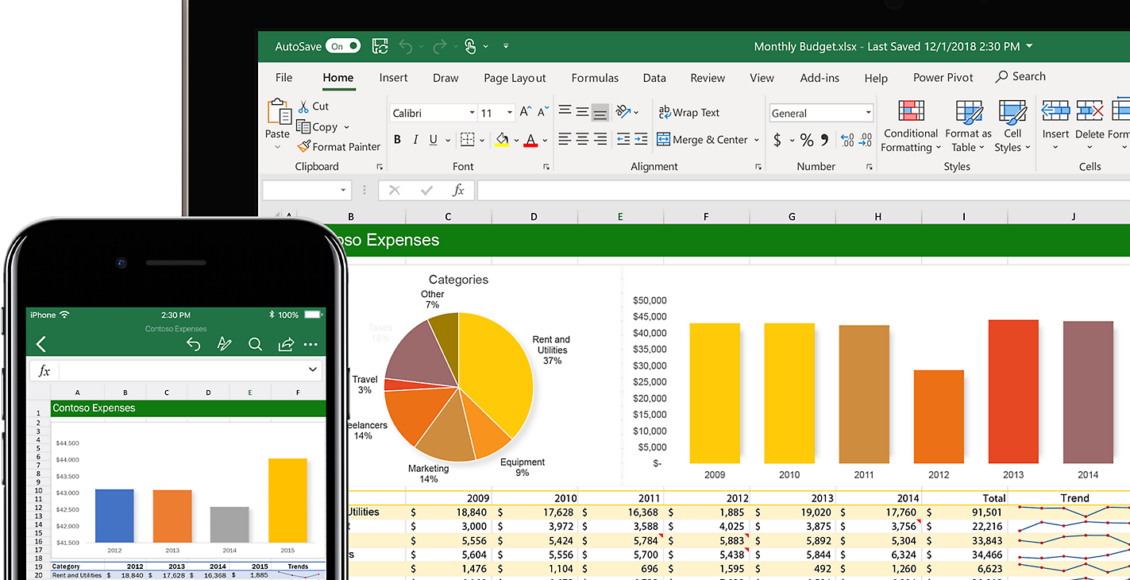Open the Format as Table gallery
Screen dimensions: 1130x580
tap(968, 126)
